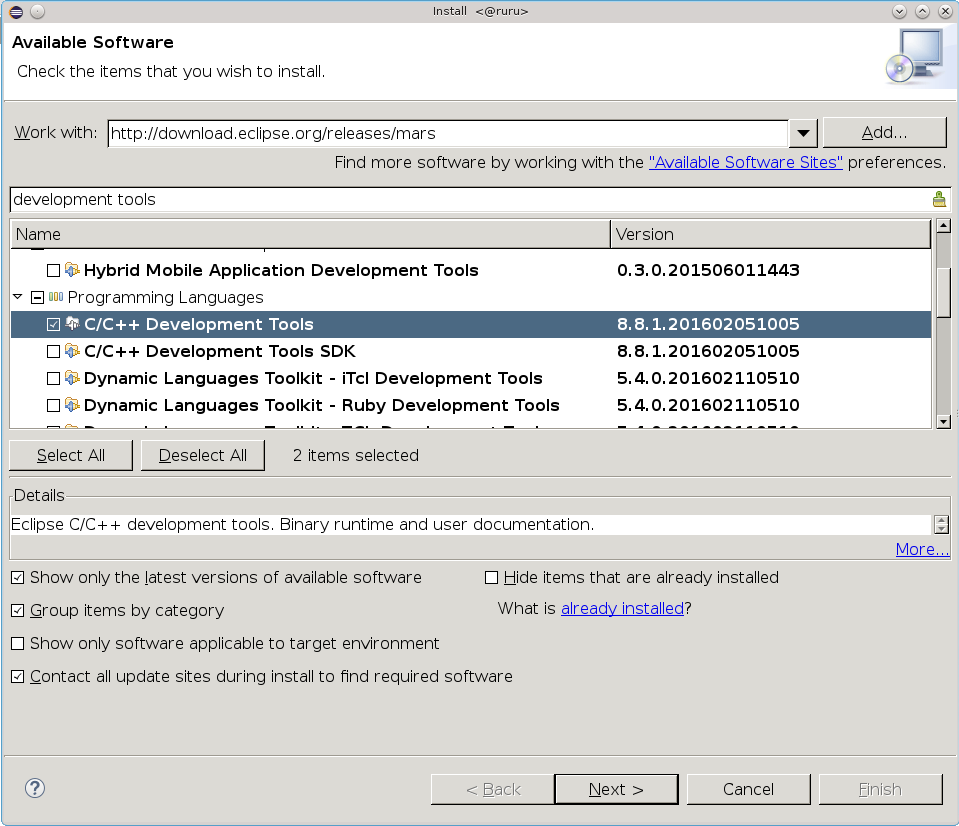Toggle Group items by category checkbox
Image resolution: width=959 pixels, height=826 pixels.
click(x=17, y=610)
